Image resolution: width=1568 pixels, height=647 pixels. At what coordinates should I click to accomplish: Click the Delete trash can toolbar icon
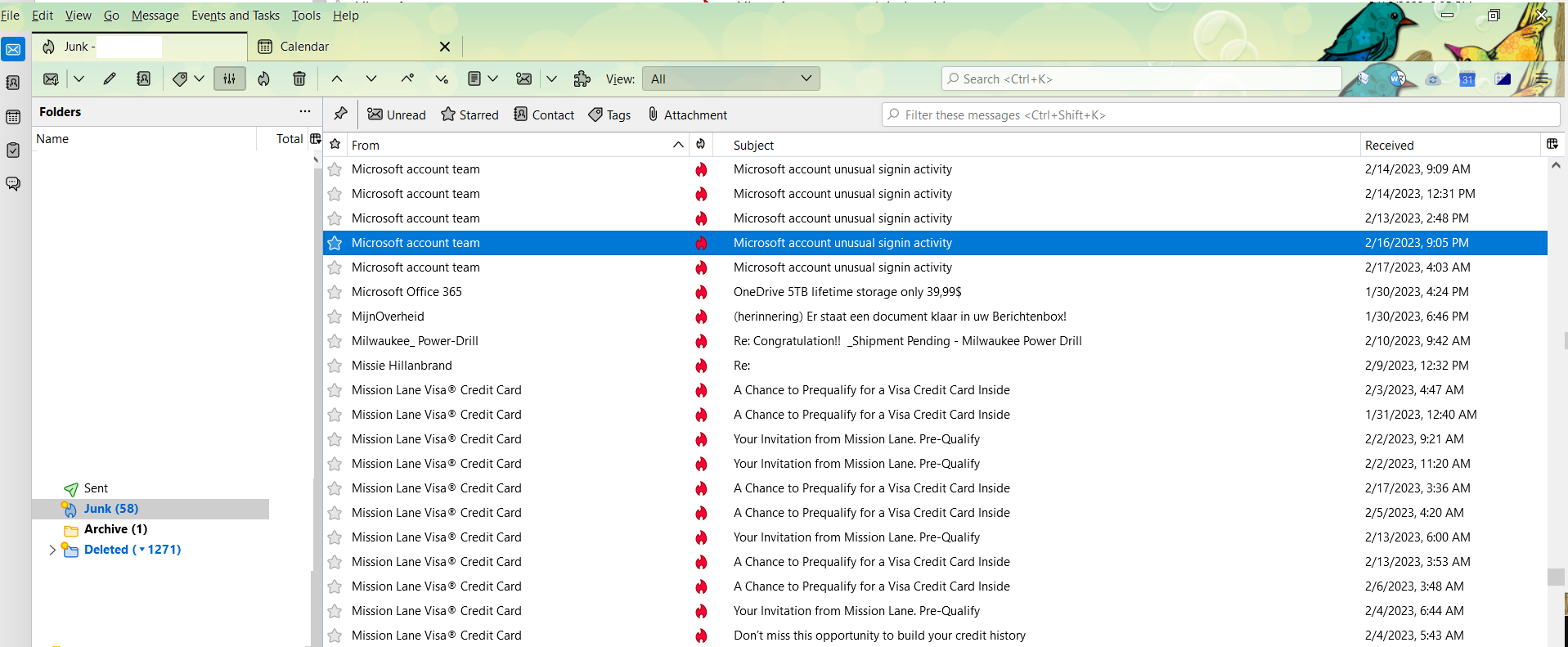[x=299, y=79]
